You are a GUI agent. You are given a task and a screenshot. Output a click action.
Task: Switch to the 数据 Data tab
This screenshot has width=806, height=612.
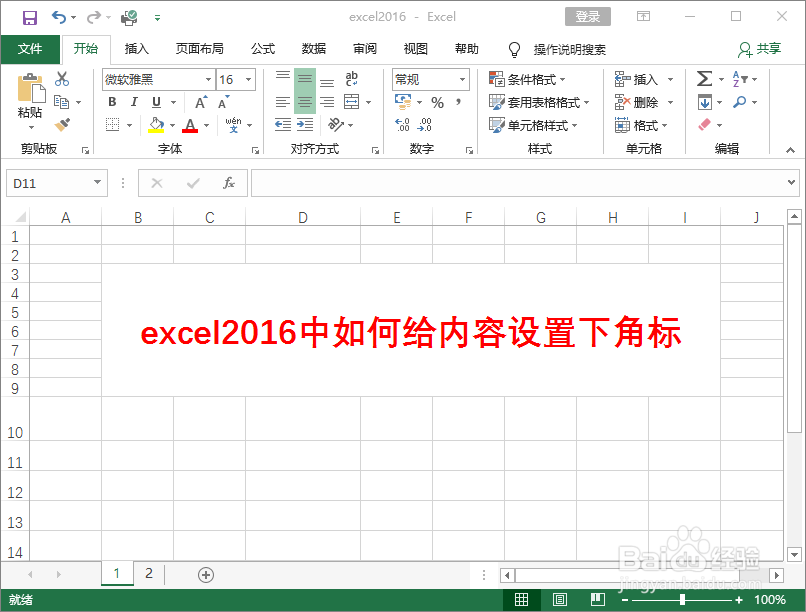[x=314, y=49]
